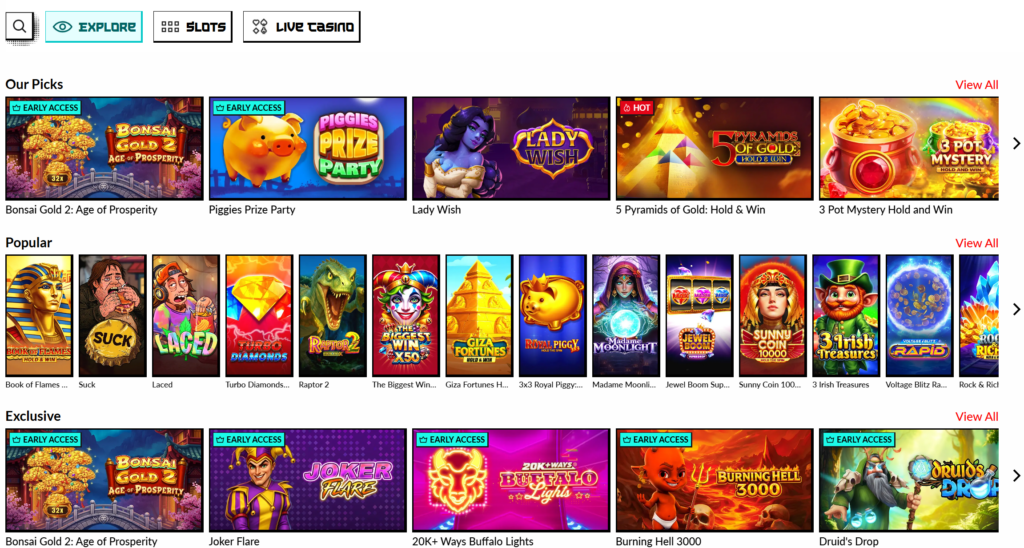Select the Suck slot thumbnail
The width and height of the screenshot is (1024, 548).
[x=112, y=315]
